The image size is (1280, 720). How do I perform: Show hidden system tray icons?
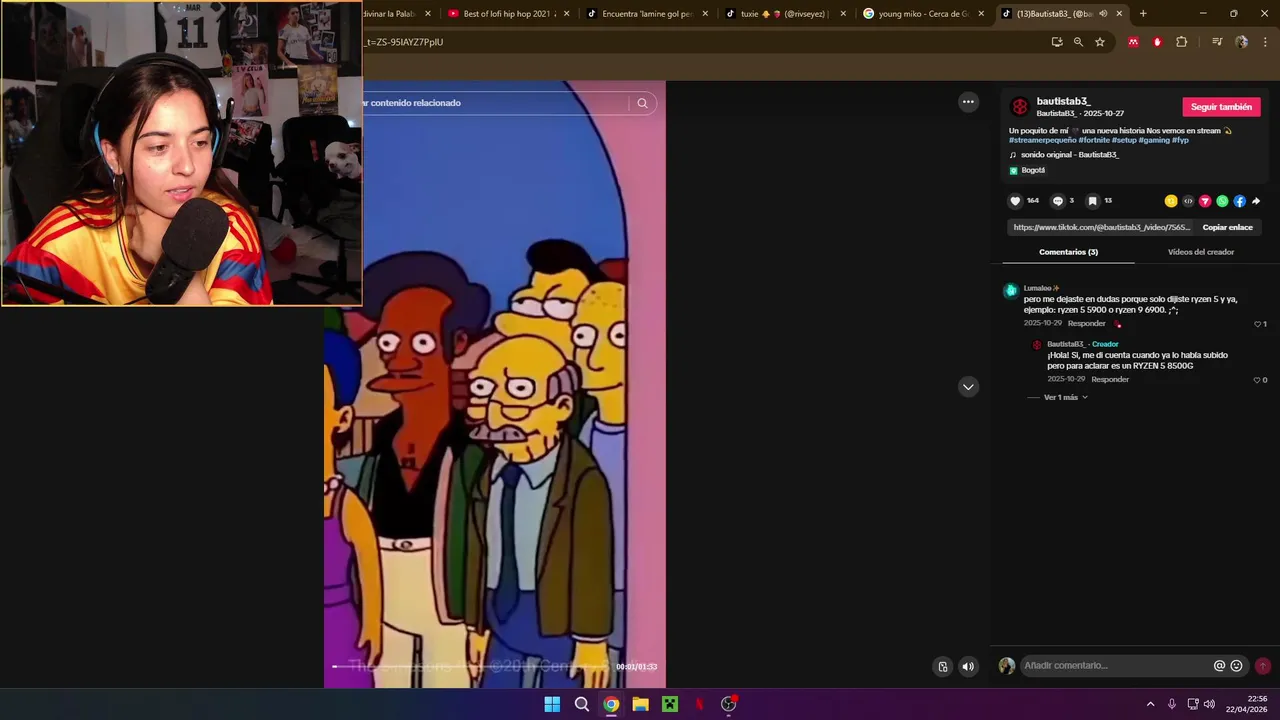(1150, 704)
